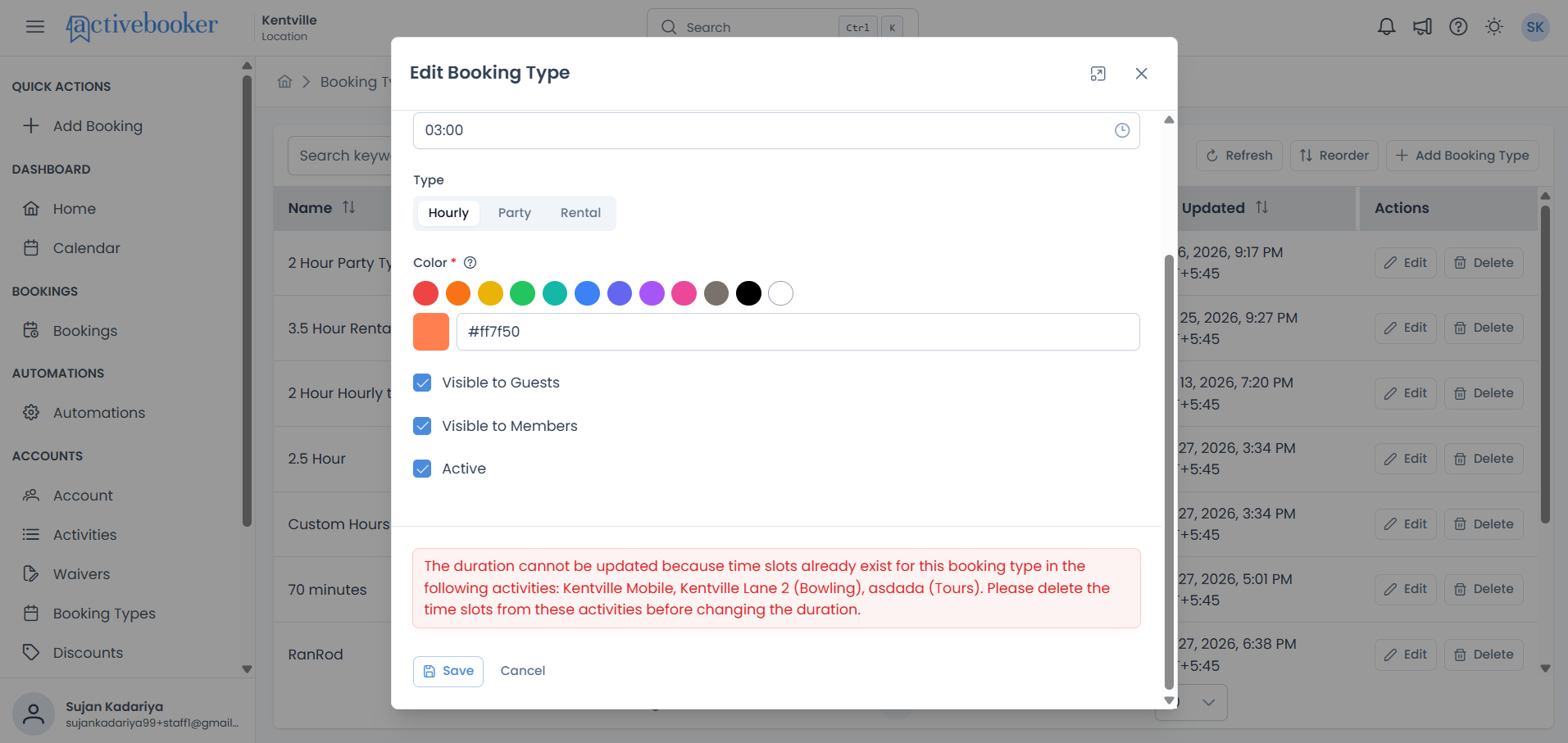Open the page size dropdown chevron
This screenshot has height=743, width=1568.
pyautogui.click(x=1208, y=702)
